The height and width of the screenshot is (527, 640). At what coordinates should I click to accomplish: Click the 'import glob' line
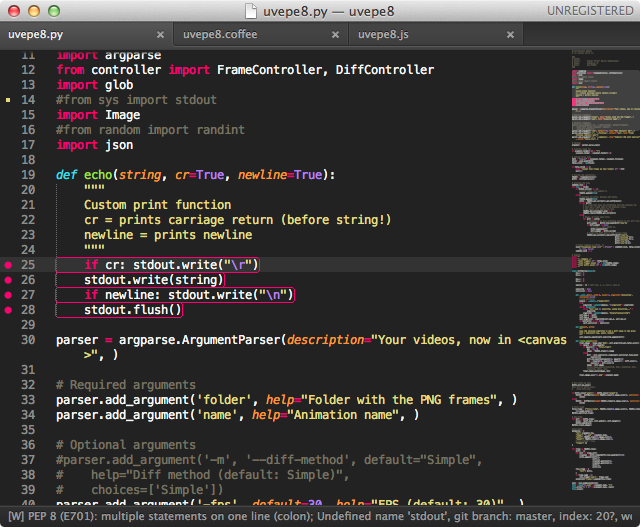(95, 85)
